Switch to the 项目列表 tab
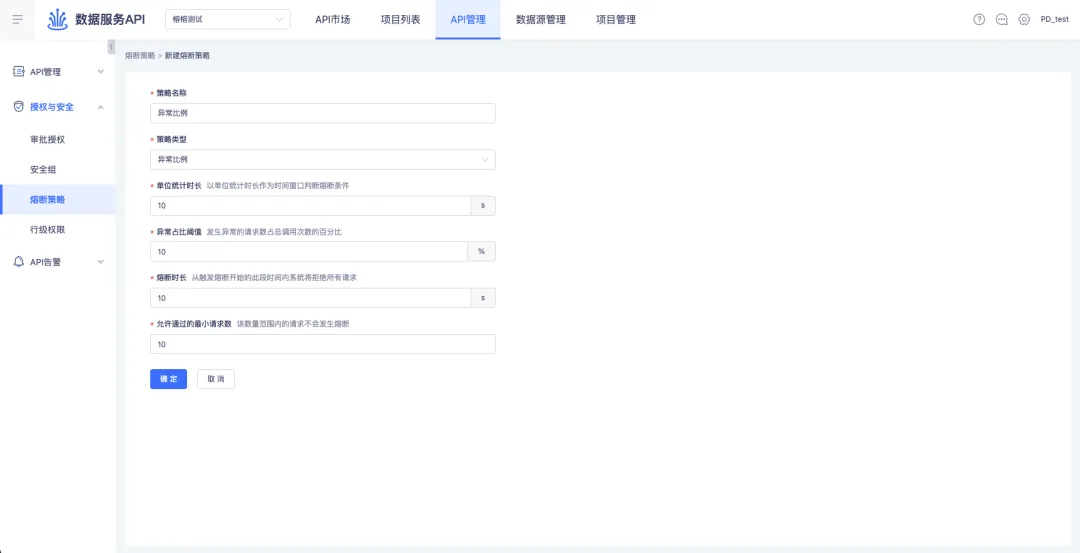This screenshot has height=553, width=1080. coord(400,19)
